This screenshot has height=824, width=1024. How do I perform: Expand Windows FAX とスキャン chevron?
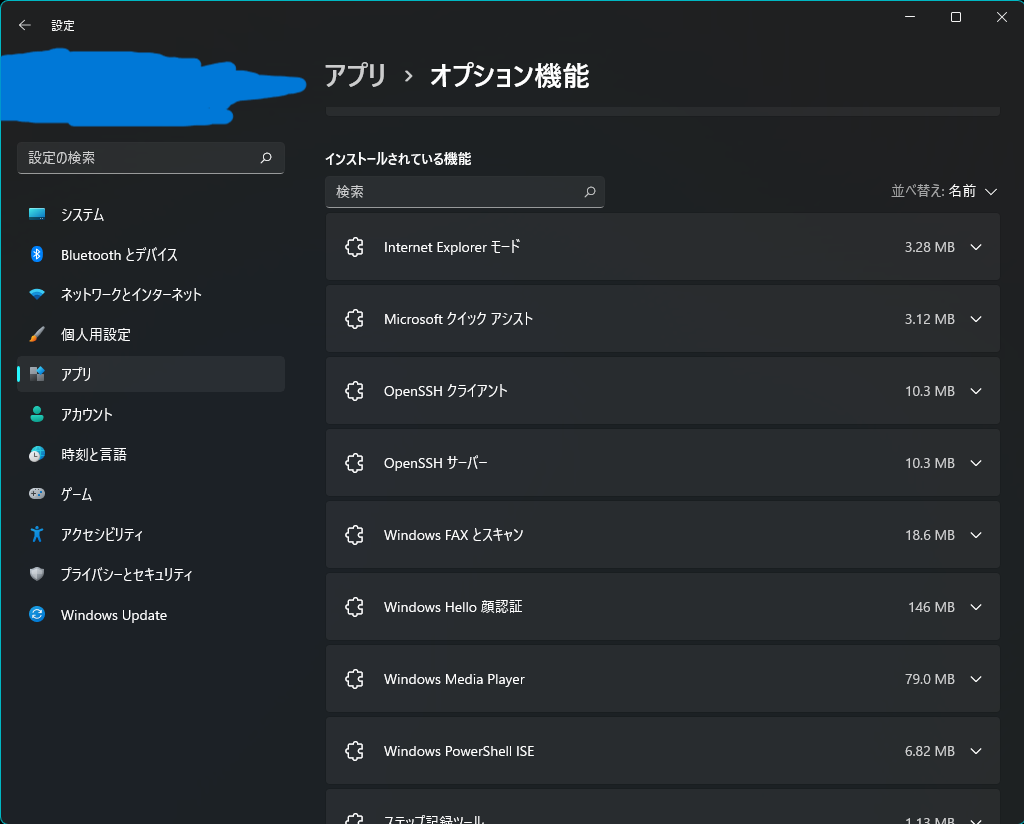[976, 535]
